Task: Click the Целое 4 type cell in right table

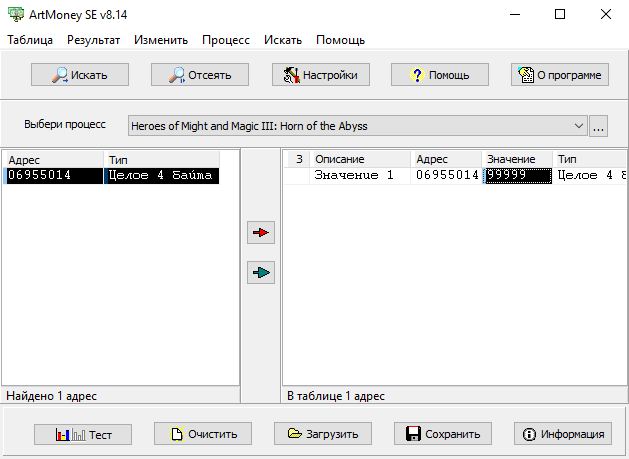Action: (589, 176)
